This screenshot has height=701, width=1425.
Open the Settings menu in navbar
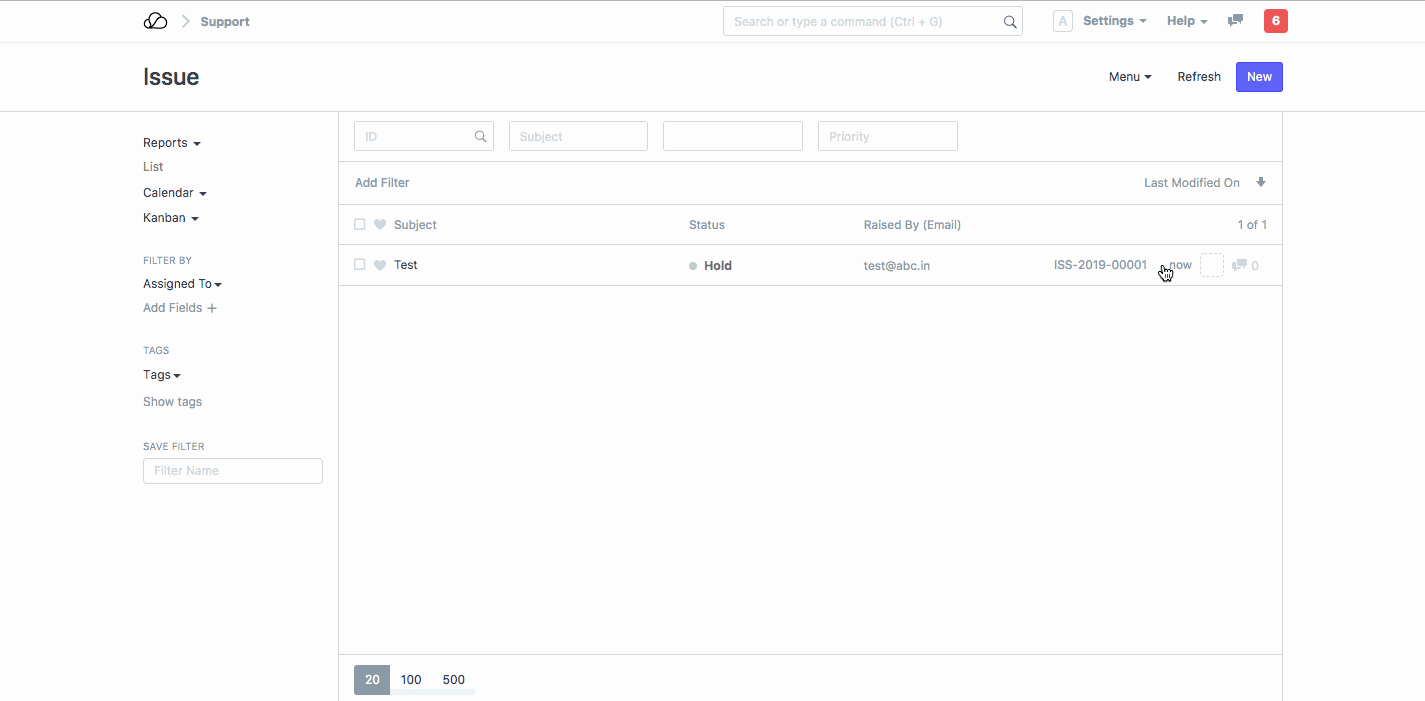click(x=1114, y=21)
